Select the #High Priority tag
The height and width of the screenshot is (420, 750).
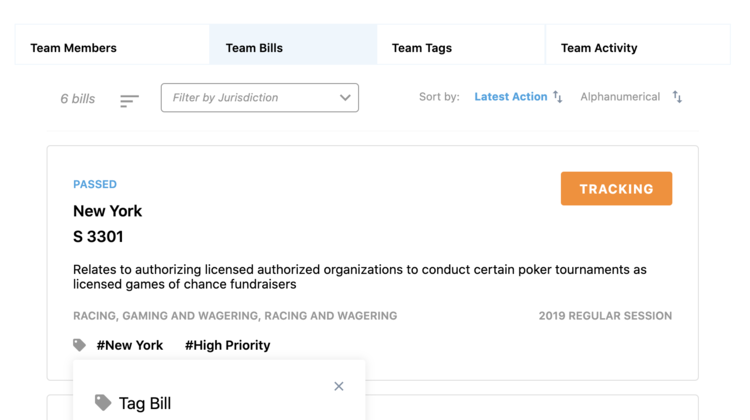(227, 345)
